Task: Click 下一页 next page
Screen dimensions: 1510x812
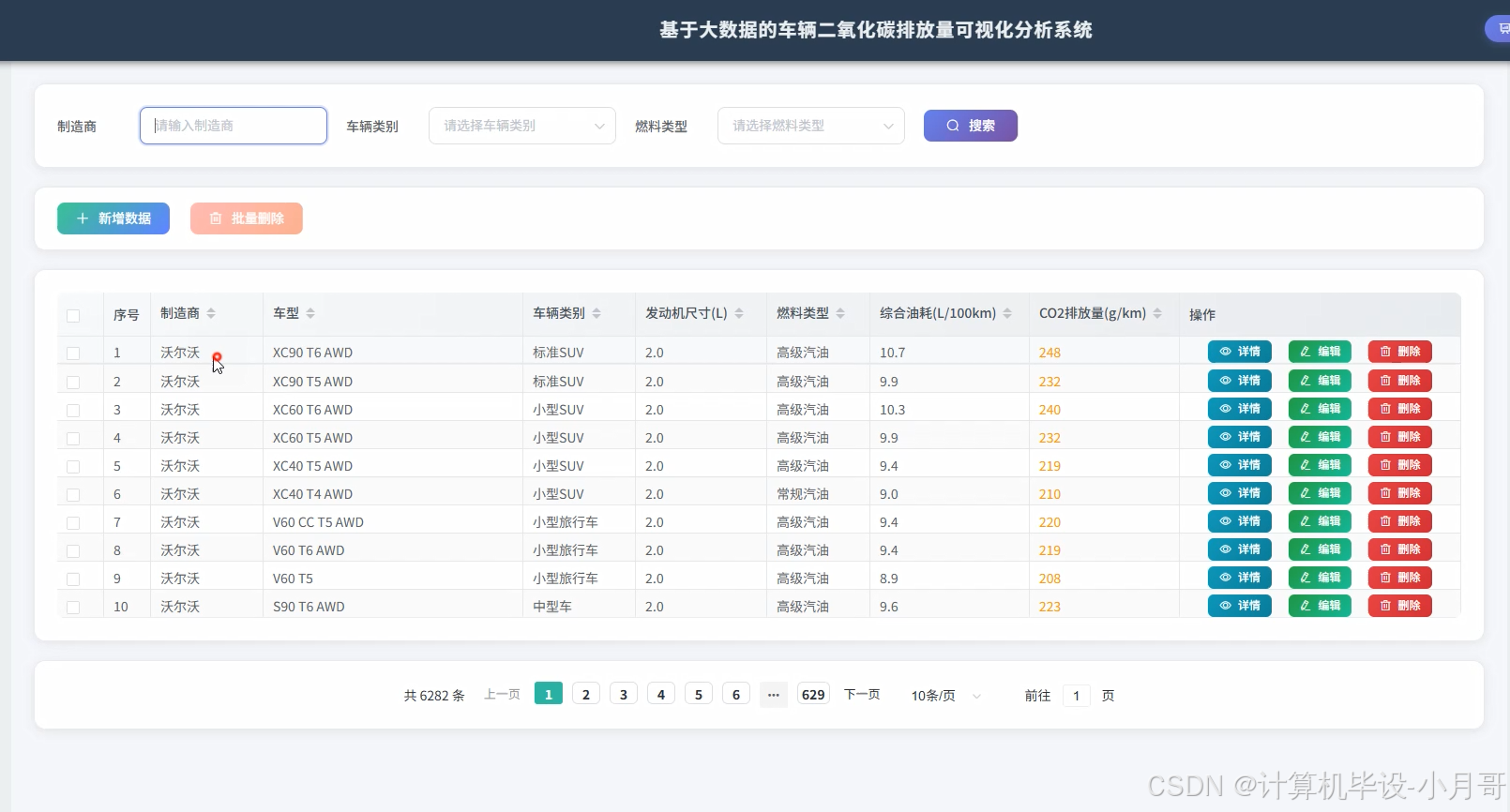Action: pos(862,694)
